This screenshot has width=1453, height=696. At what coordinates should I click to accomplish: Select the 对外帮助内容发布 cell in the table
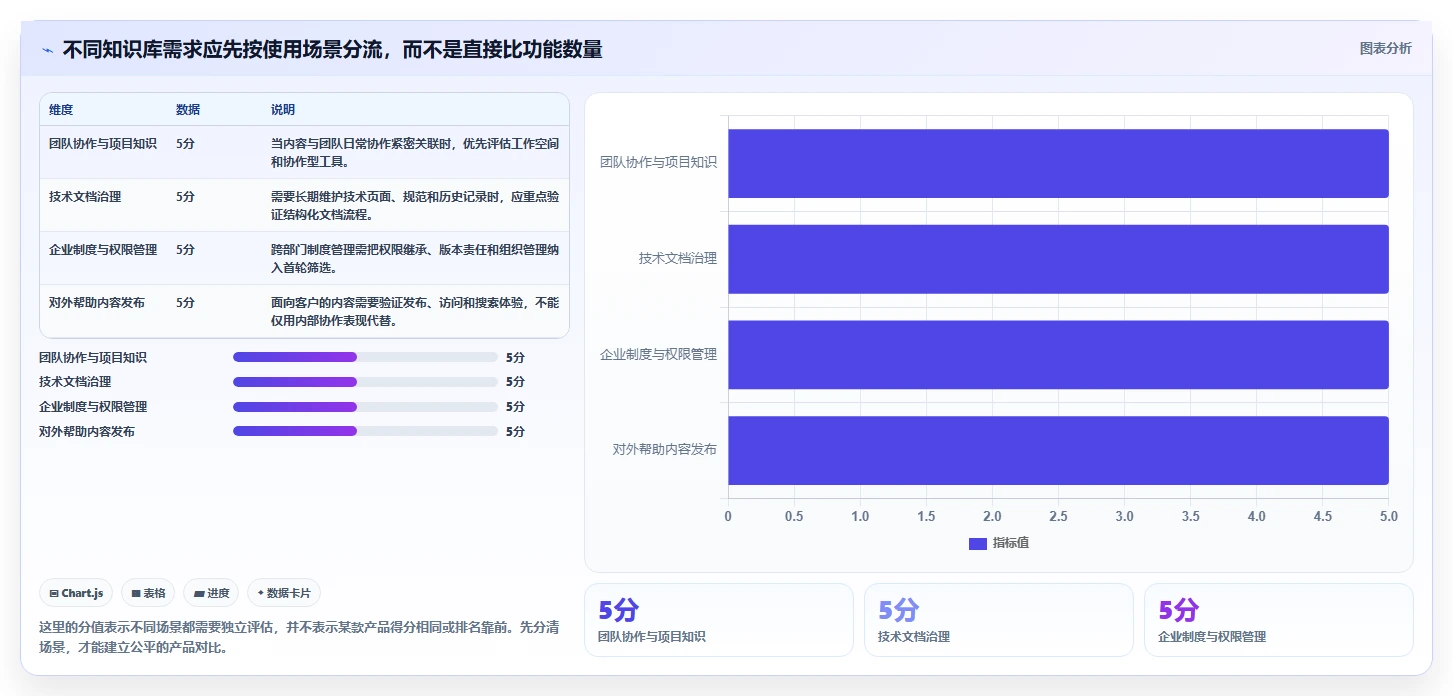click(97, 303)
